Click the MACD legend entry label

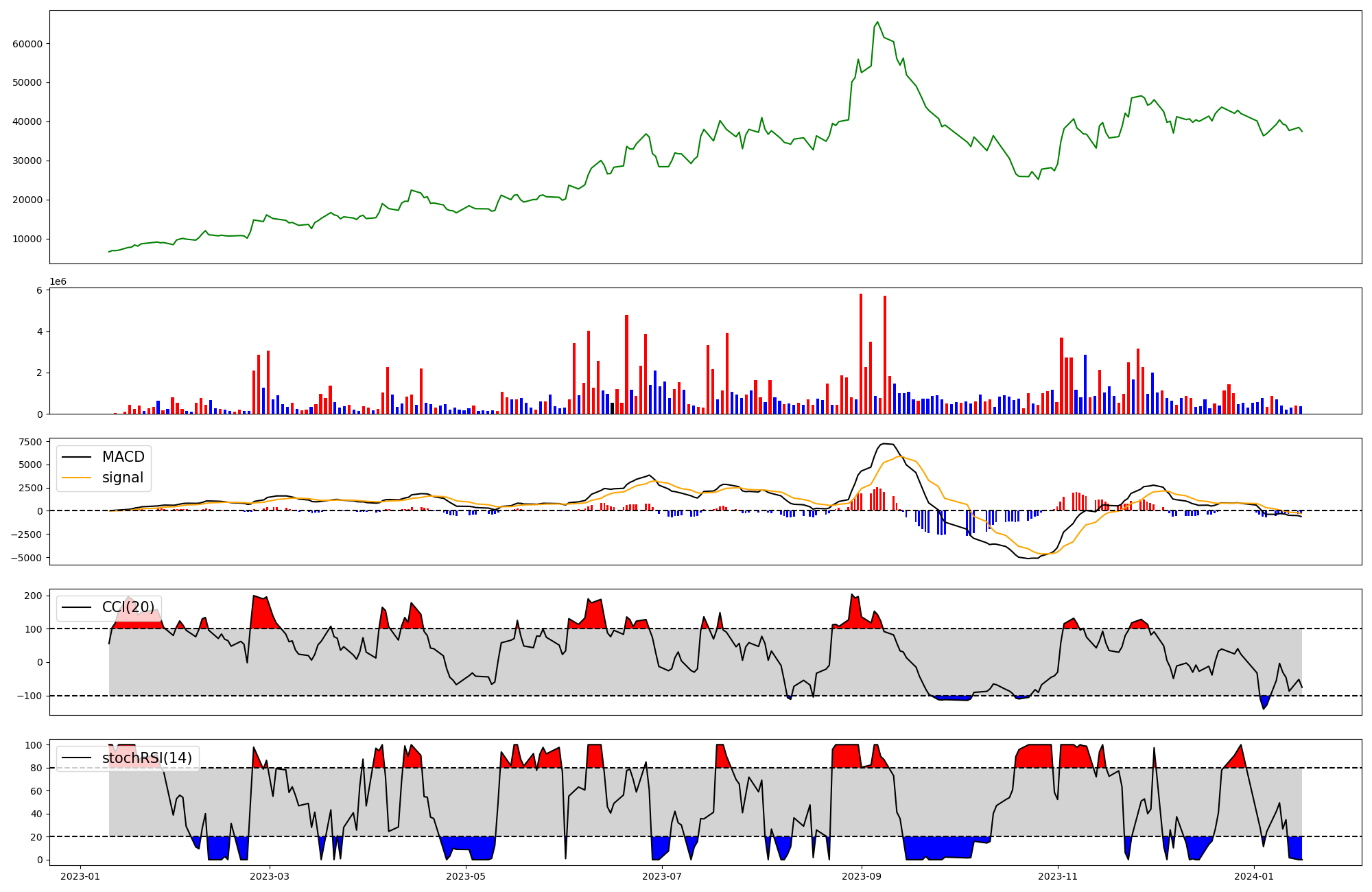click(123, 457)
